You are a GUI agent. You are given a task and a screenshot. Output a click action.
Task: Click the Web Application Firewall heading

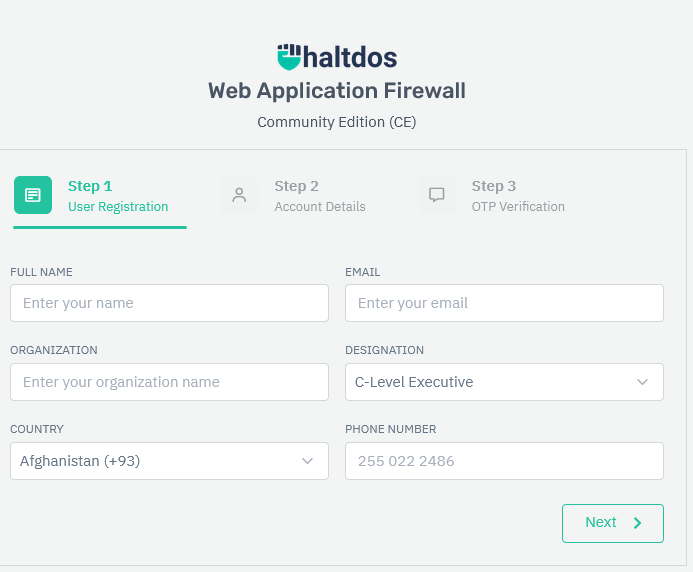point(337,91)
